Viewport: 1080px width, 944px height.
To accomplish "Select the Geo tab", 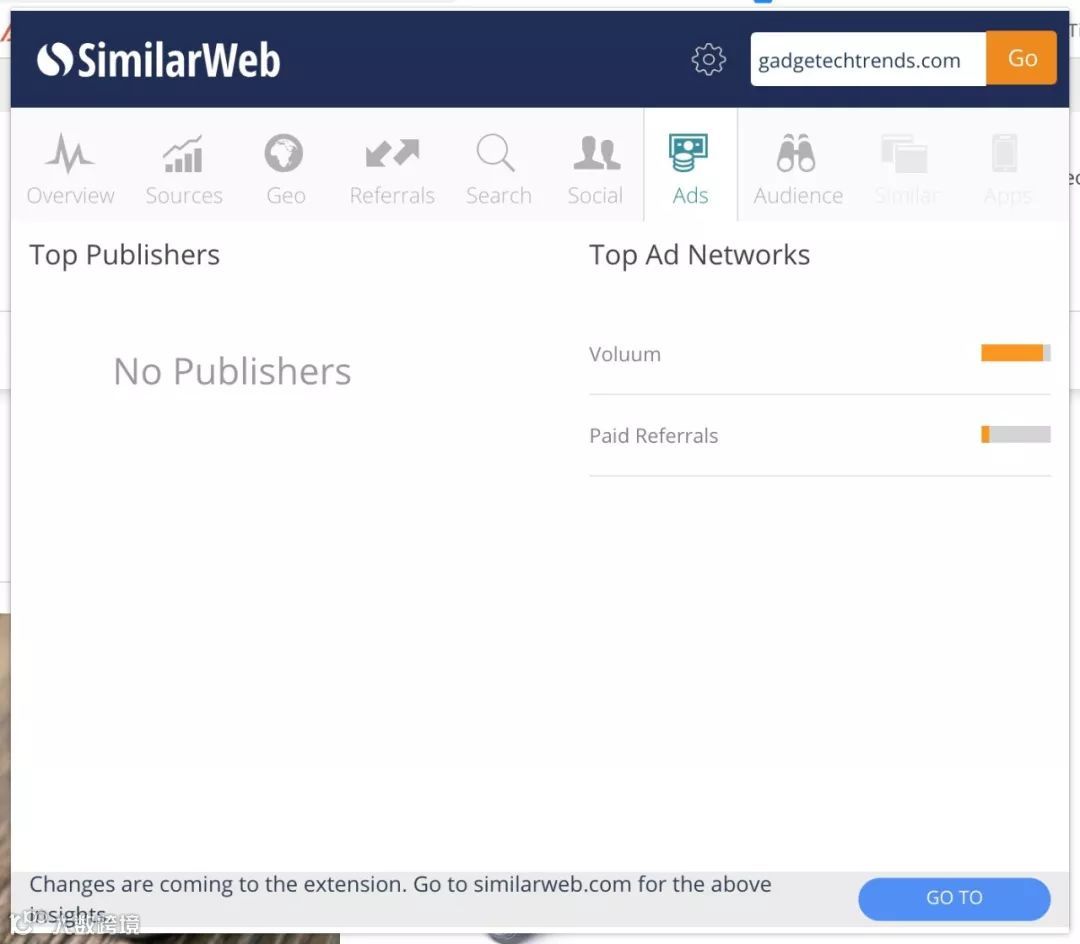I will coord(285,169).
